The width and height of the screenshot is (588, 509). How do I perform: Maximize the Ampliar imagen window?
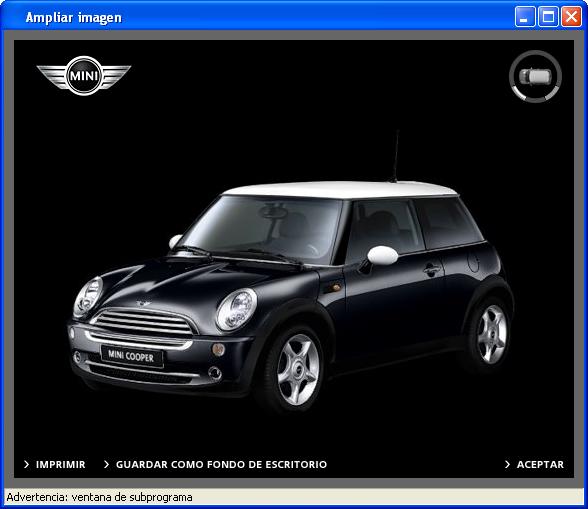[x=548, y=17]
